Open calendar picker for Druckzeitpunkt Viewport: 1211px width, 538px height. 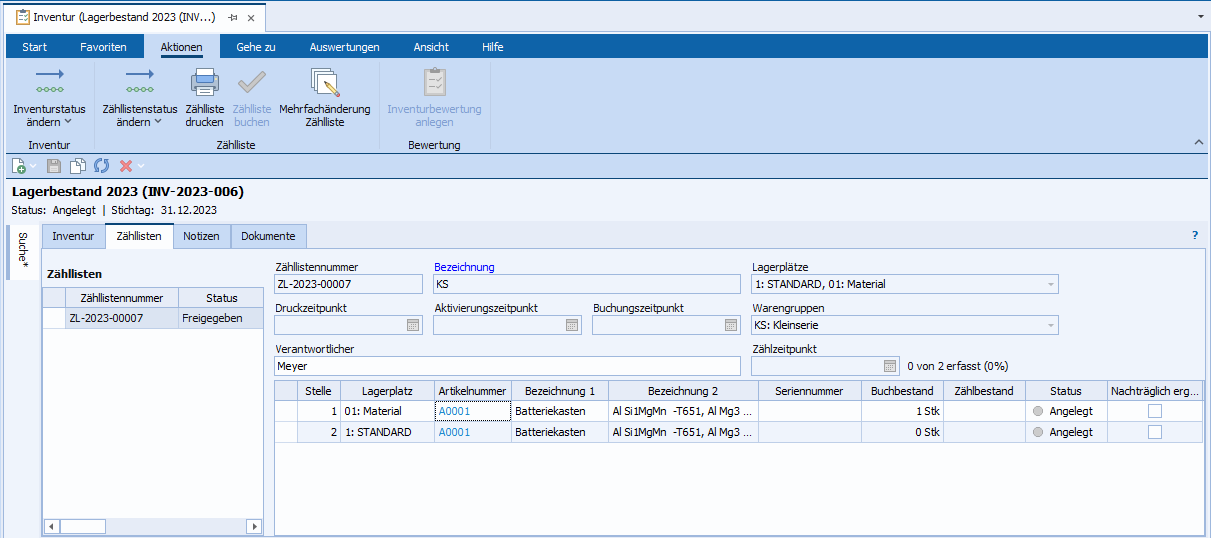click(x=413, y=325)
